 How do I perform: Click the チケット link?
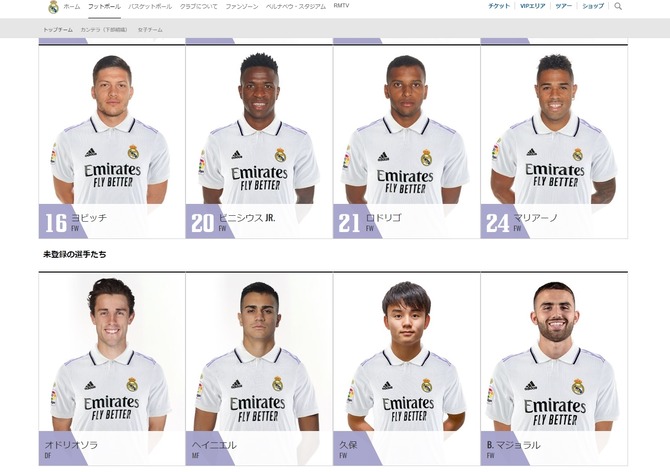pos(499,6)
